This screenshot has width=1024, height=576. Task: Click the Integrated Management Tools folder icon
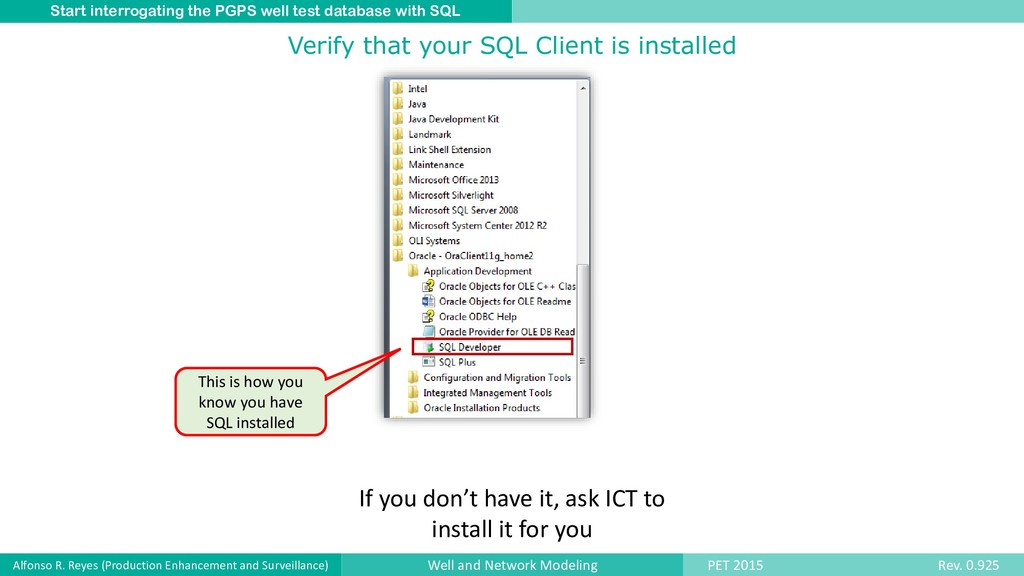pyautogui.click(x=413, y=392)
